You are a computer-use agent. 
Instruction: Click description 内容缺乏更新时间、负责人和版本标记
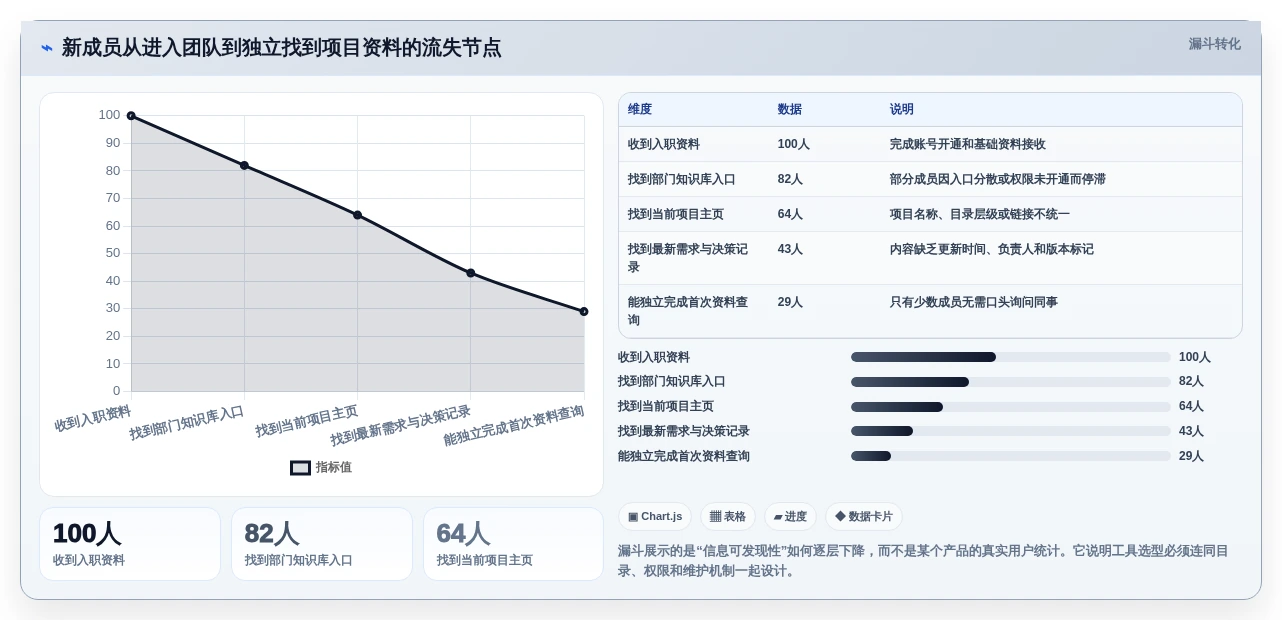pos(992,249)
